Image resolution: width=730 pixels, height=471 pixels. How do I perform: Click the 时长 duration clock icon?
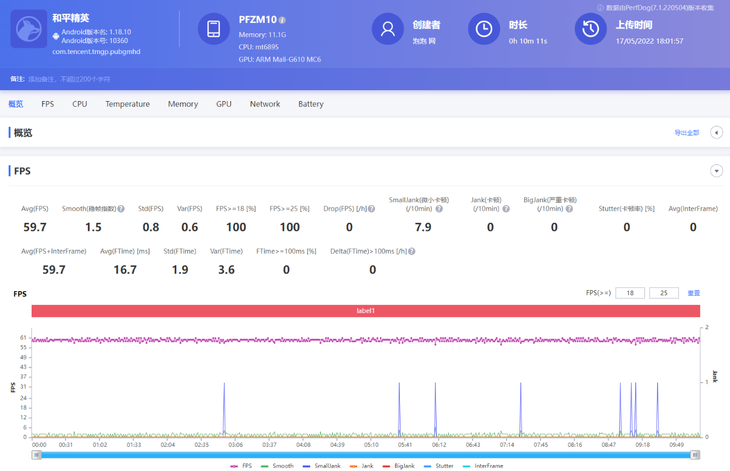pos(483,30)
